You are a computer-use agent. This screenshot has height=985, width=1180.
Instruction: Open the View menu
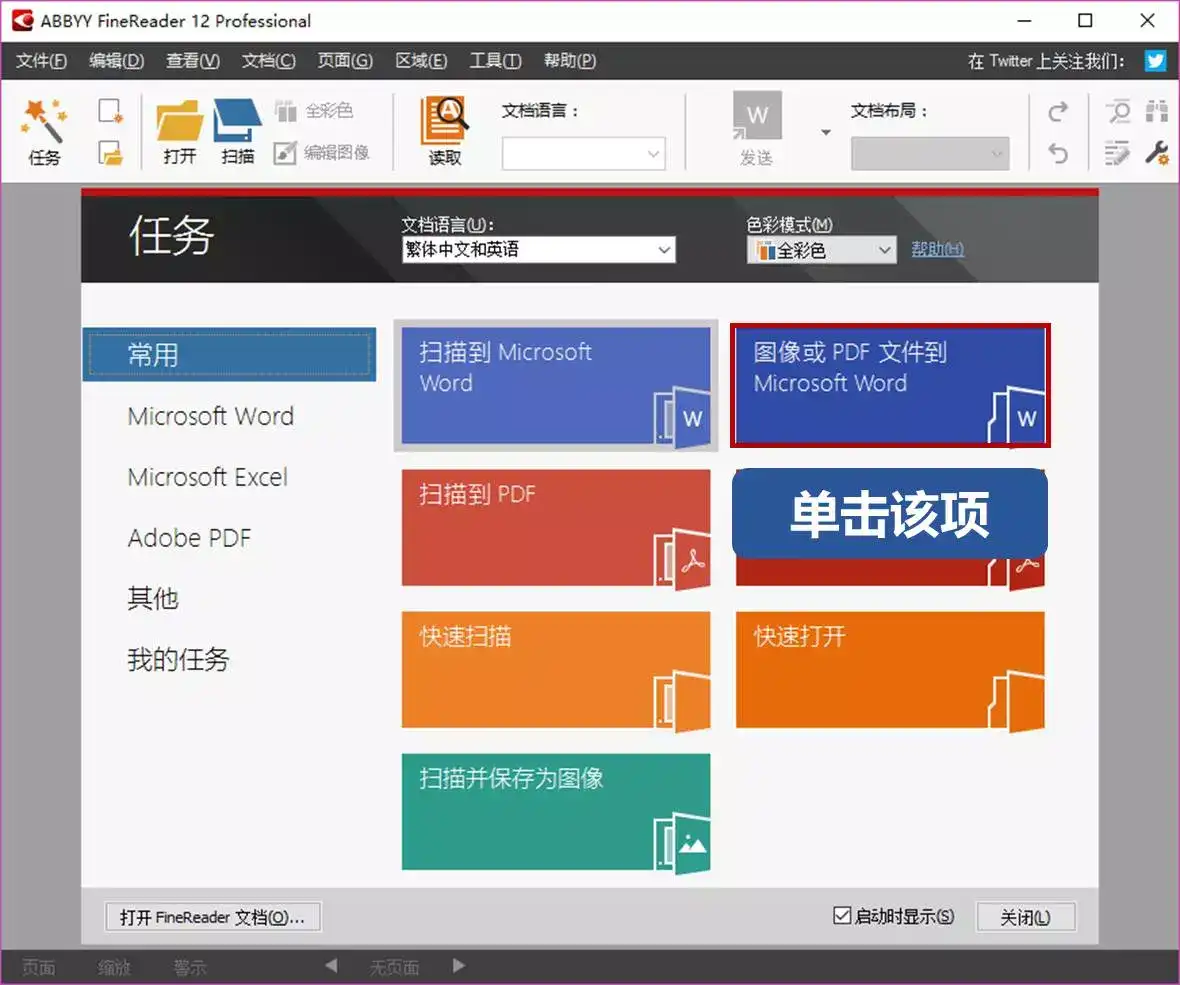point(193,60)
